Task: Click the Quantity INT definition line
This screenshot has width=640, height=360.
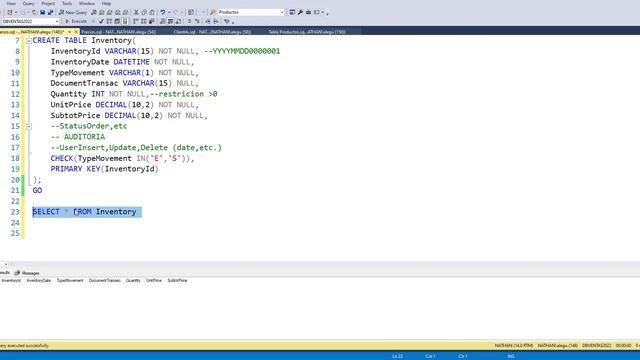Action: 134,94
